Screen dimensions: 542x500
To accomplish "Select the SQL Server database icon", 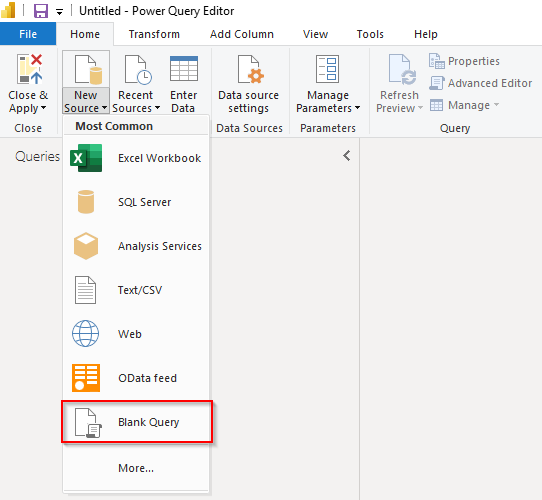I will (86, 202).
